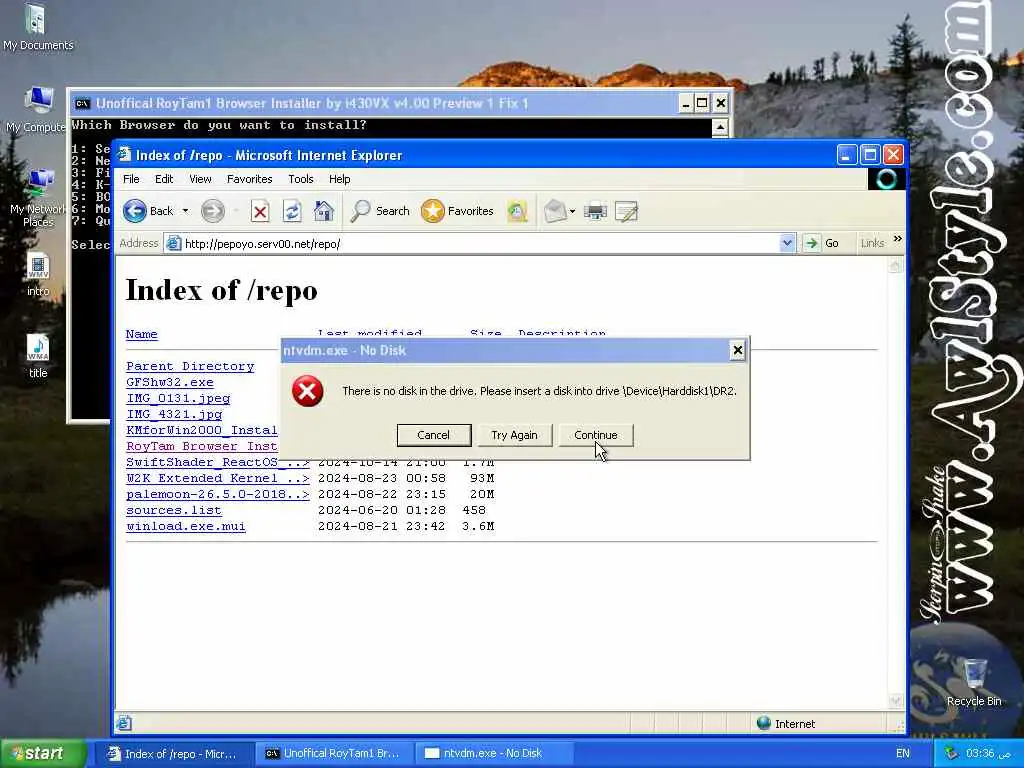
Task: Click the Forward arrow in Internet Explorer
Action: [212, 211]
